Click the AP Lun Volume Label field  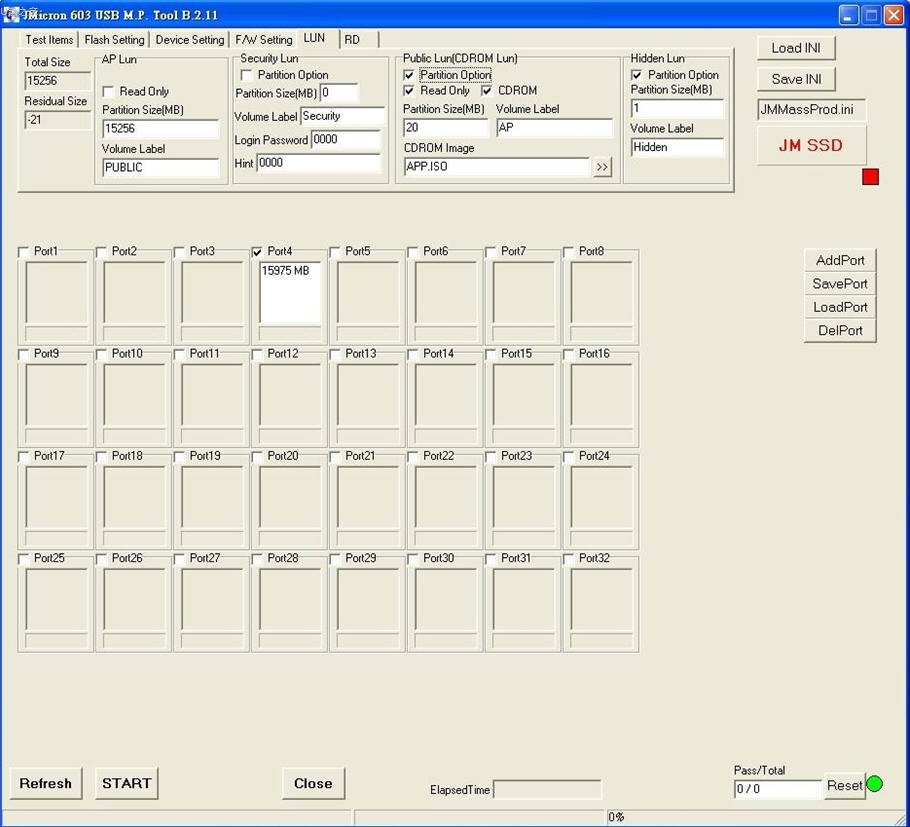[x=161, y=168]
